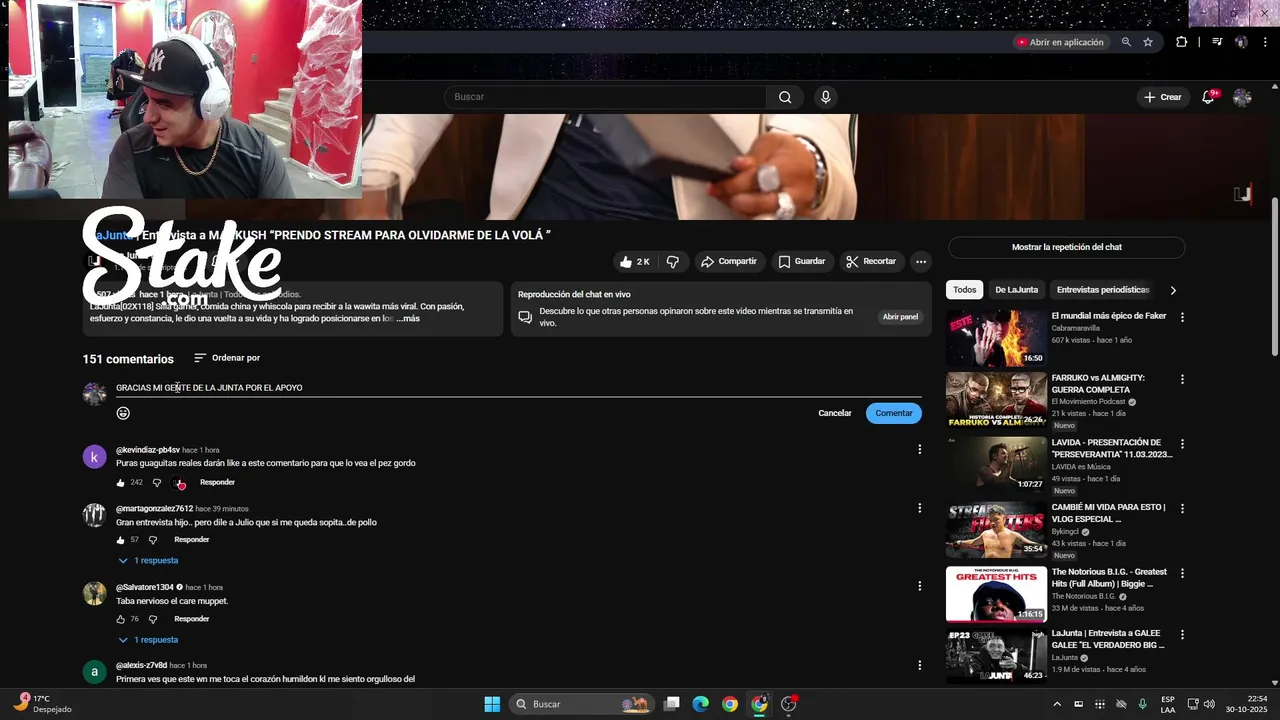Screen dimensions: 1280x720
Task: Open options for 'FARRUKO vs ALMIGHTY' video
Action: 1182,380
